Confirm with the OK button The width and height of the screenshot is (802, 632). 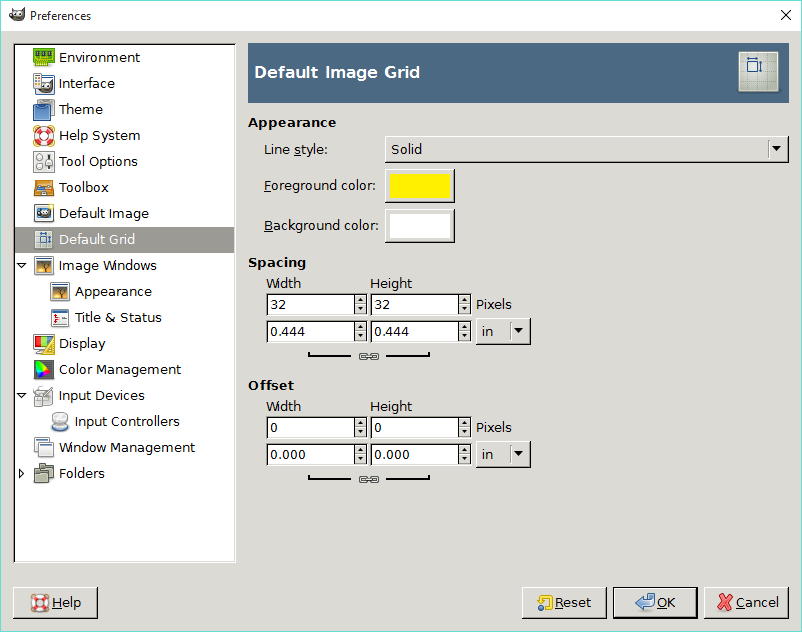tap(655, 603)
